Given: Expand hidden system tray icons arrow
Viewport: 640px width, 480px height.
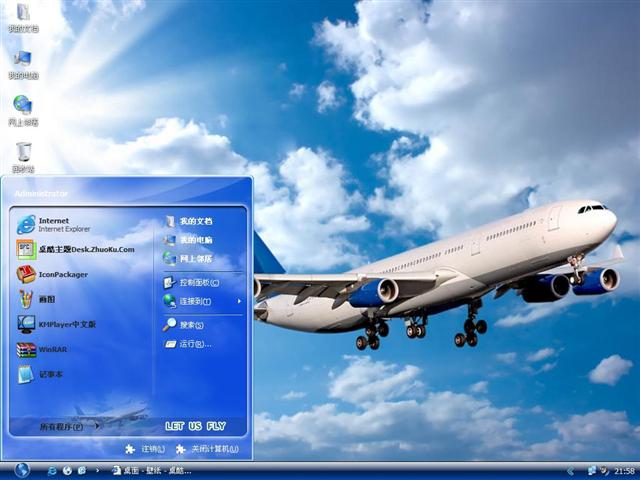Looking at the screenshot, I should point(571,471).
